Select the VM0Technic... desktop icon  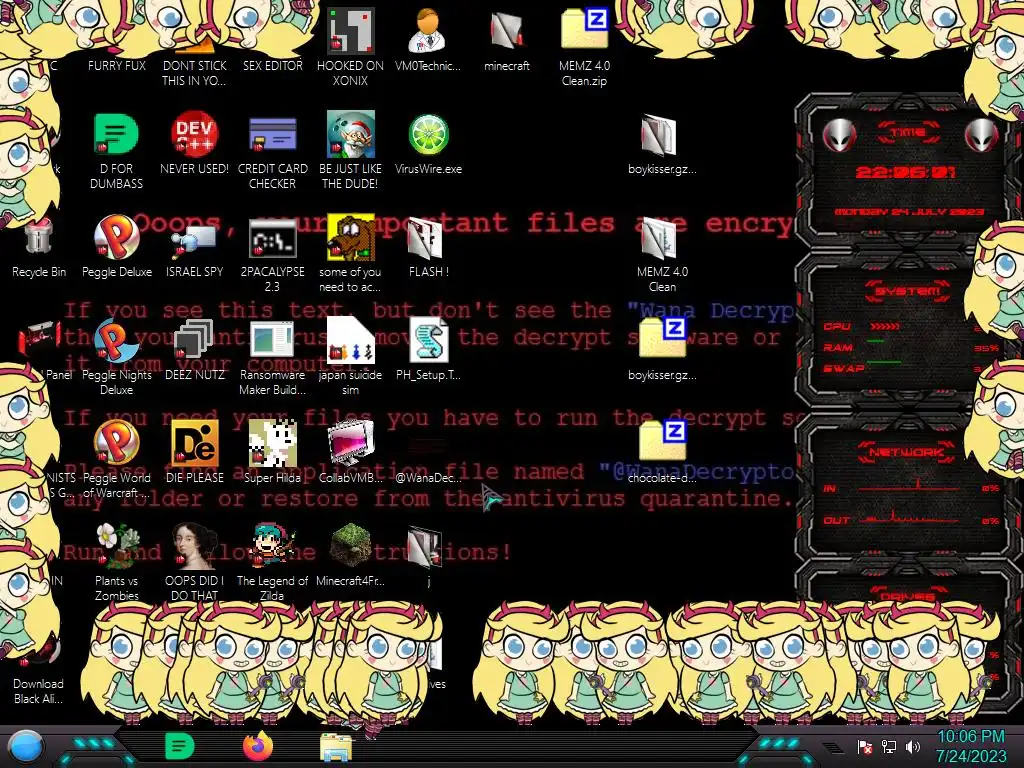coord(428,39)
